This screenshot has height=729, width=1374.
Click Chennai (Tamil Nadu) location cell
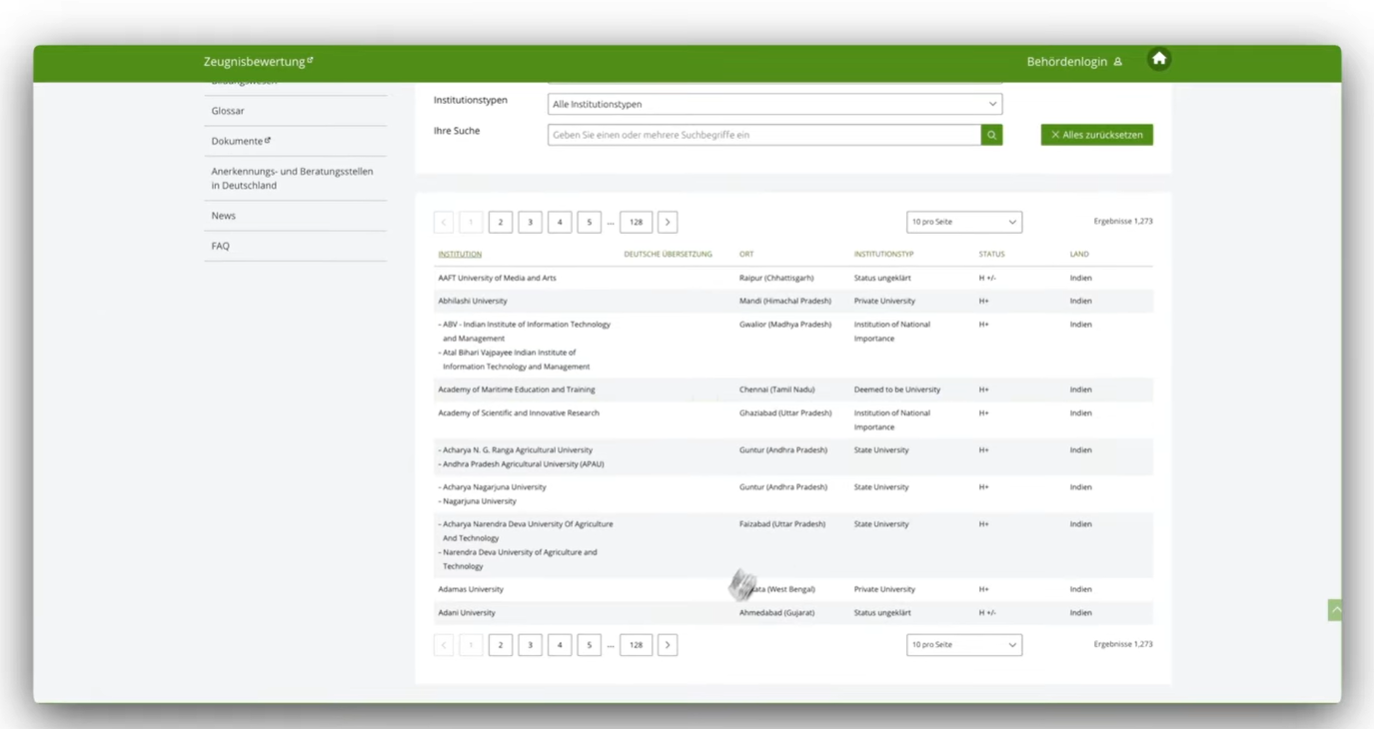coord(777,390)
